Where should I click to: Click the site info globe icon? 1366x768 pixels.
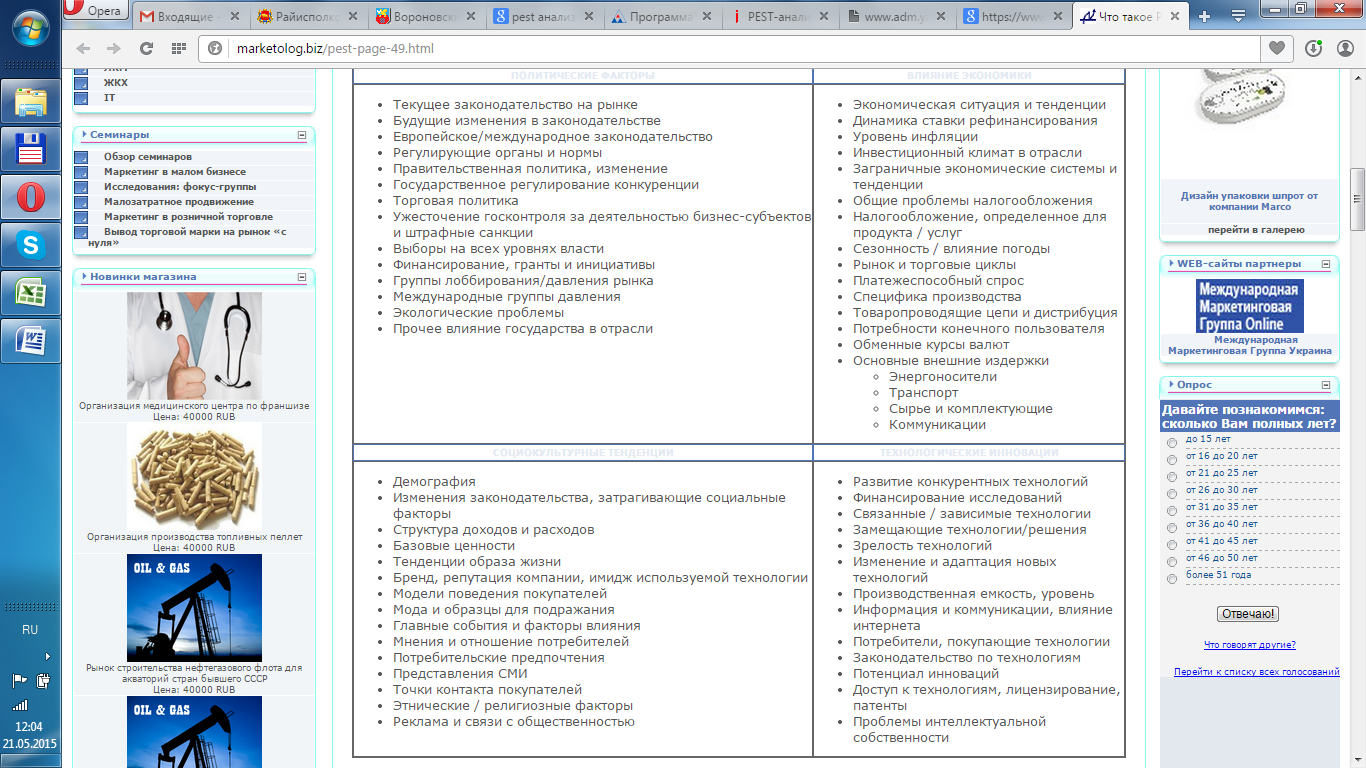pyautogui.click(x=215, y=48)
